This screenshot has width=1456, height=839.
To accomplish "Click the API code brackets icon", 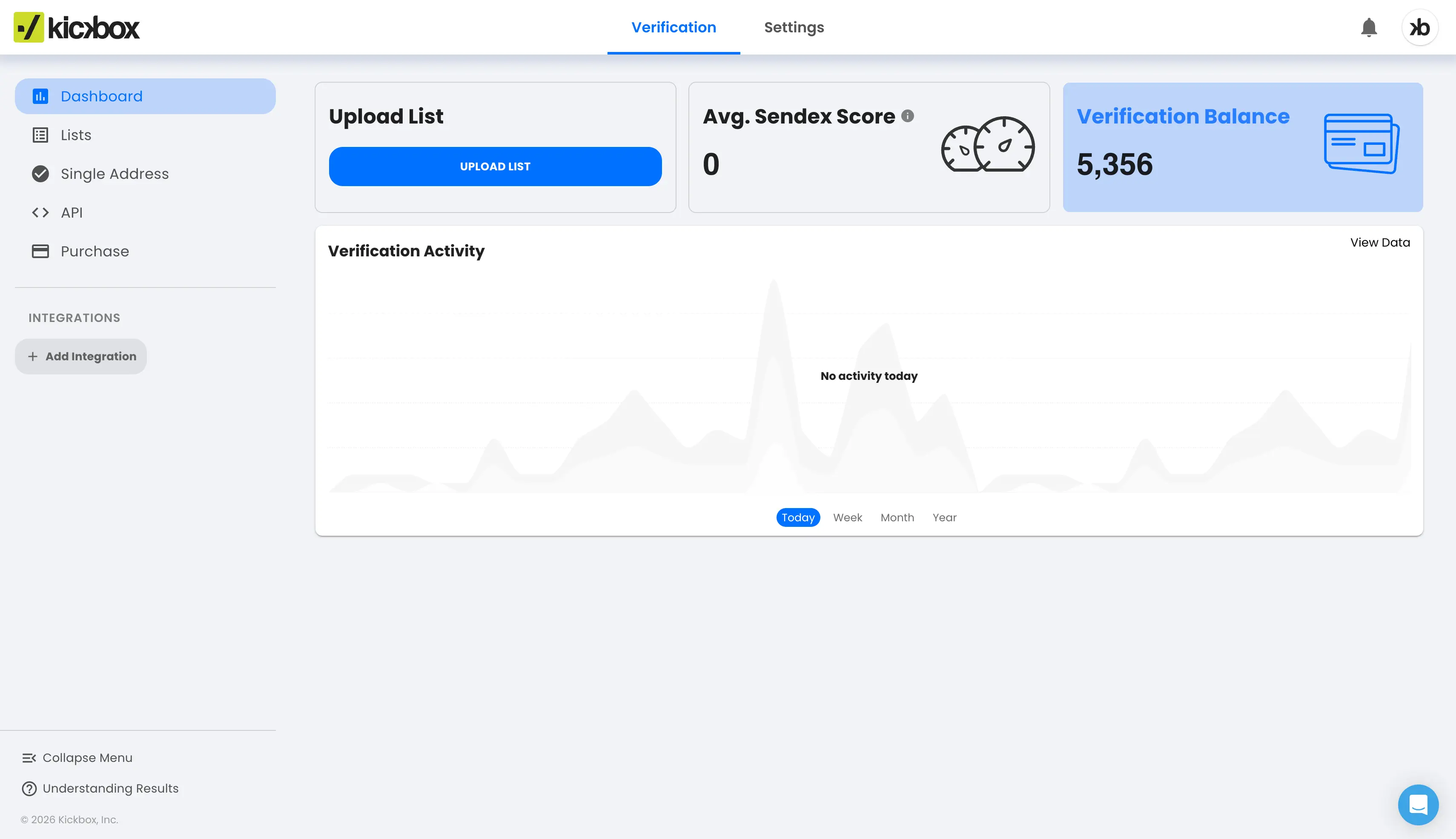I will tap(40, 213).
